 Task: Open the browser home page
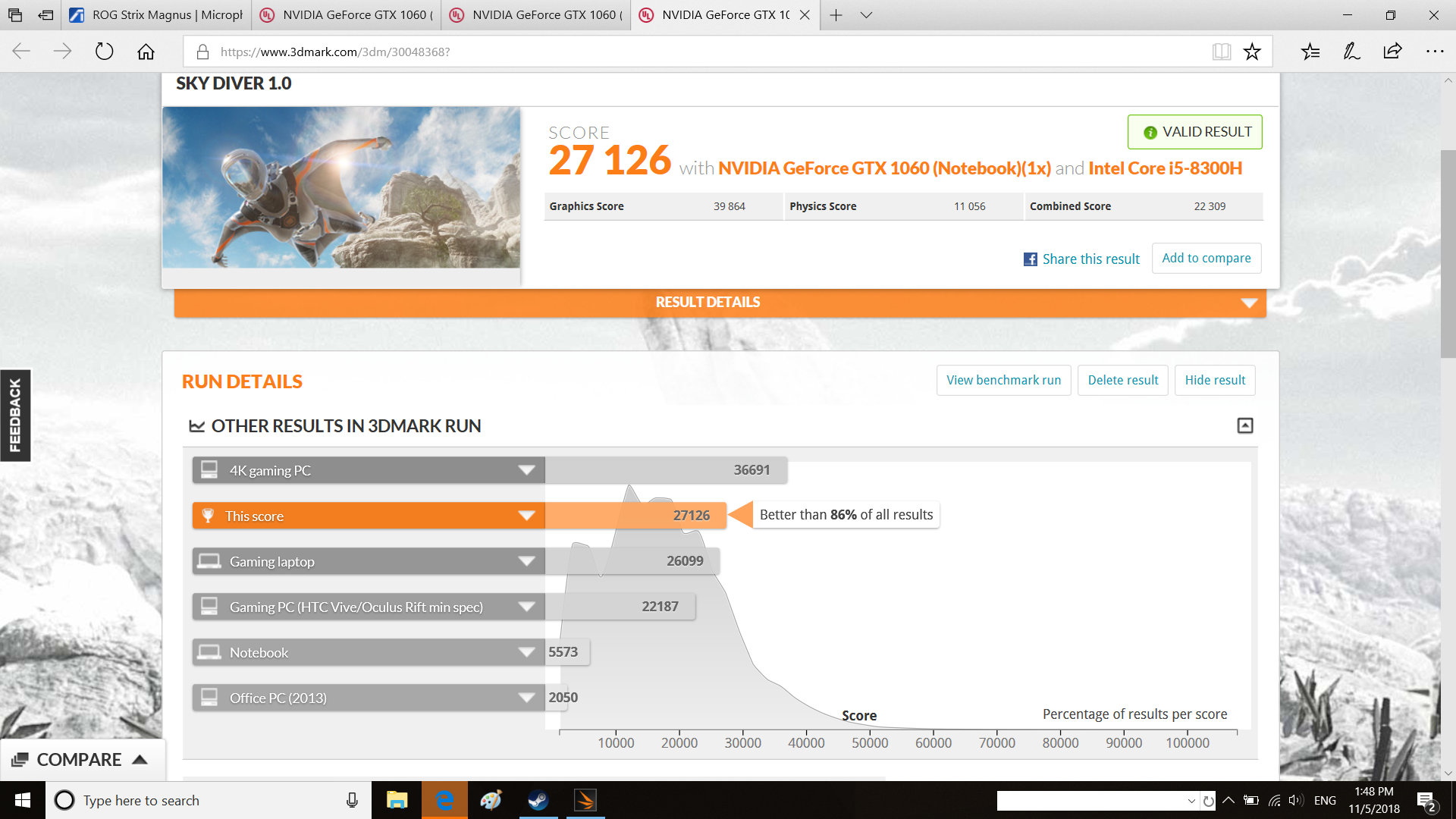[x=146, y=52]
